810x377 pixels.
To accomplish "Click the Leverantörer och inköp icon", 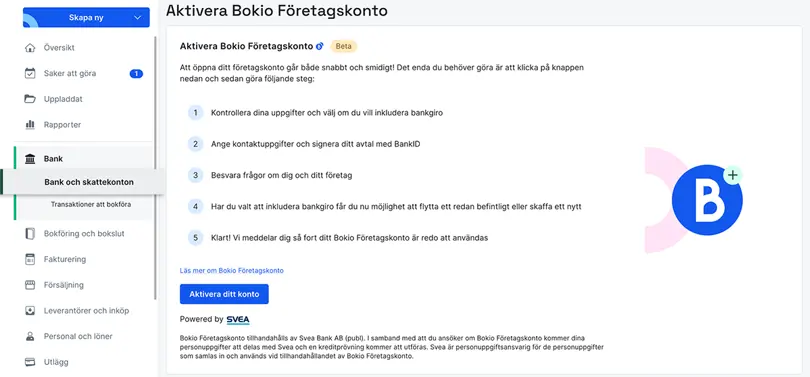I will click(30, 310).
